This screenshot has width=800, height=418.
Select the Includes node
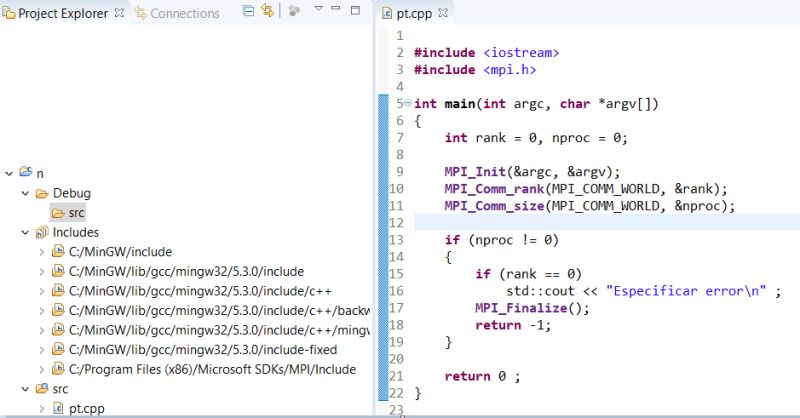click(x=76, y=233)
